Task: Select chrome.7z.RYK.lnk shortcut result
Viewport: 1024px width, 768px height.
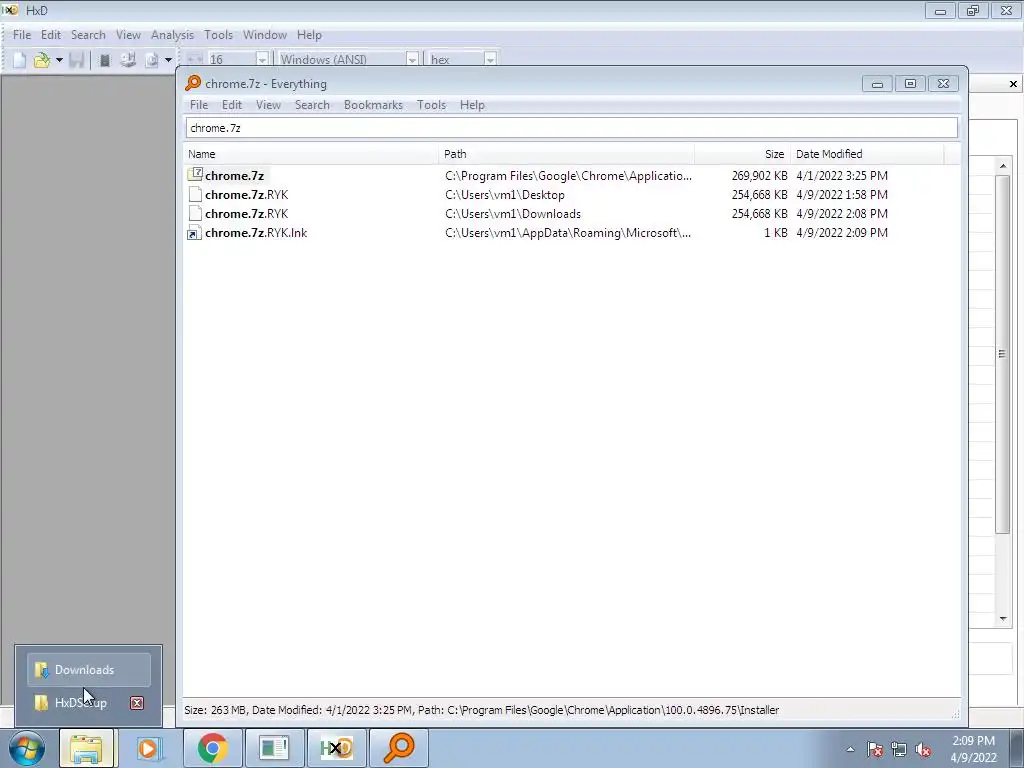Action: (x=256, y=232)
